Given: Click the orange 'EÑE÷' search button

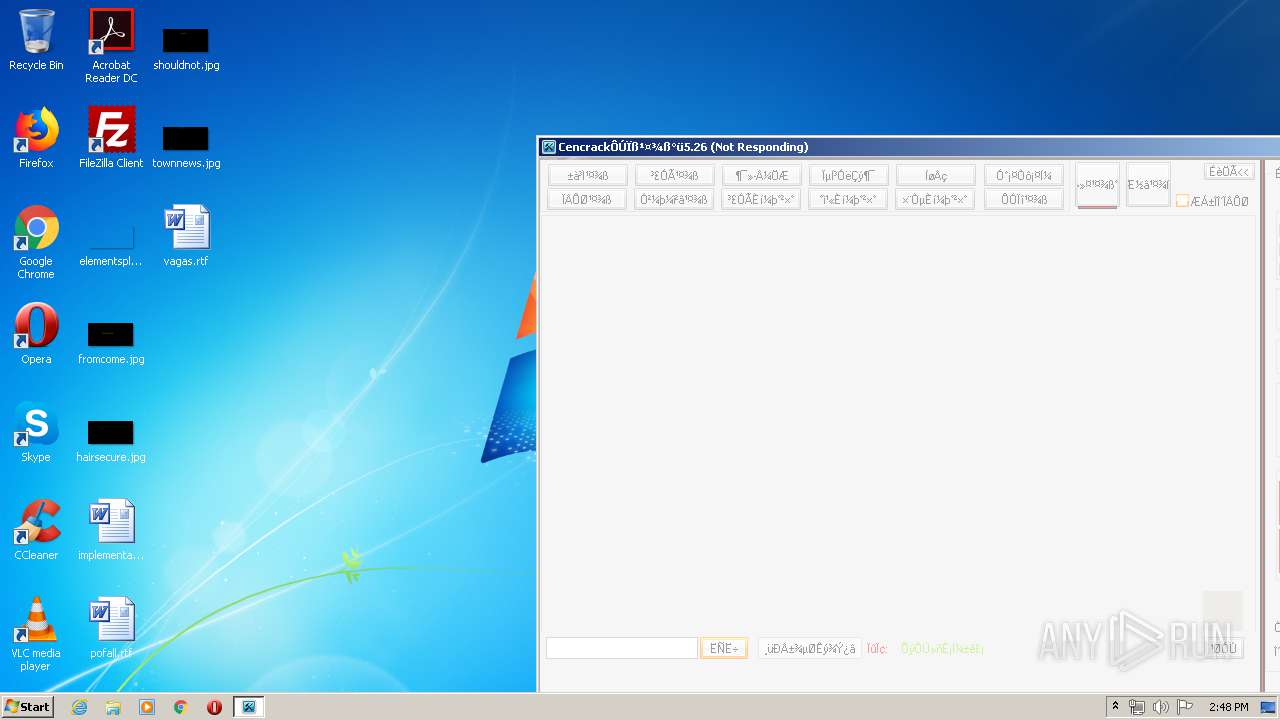Looking at the screenshot, I should pyautogui.click(x=724, y=648).
